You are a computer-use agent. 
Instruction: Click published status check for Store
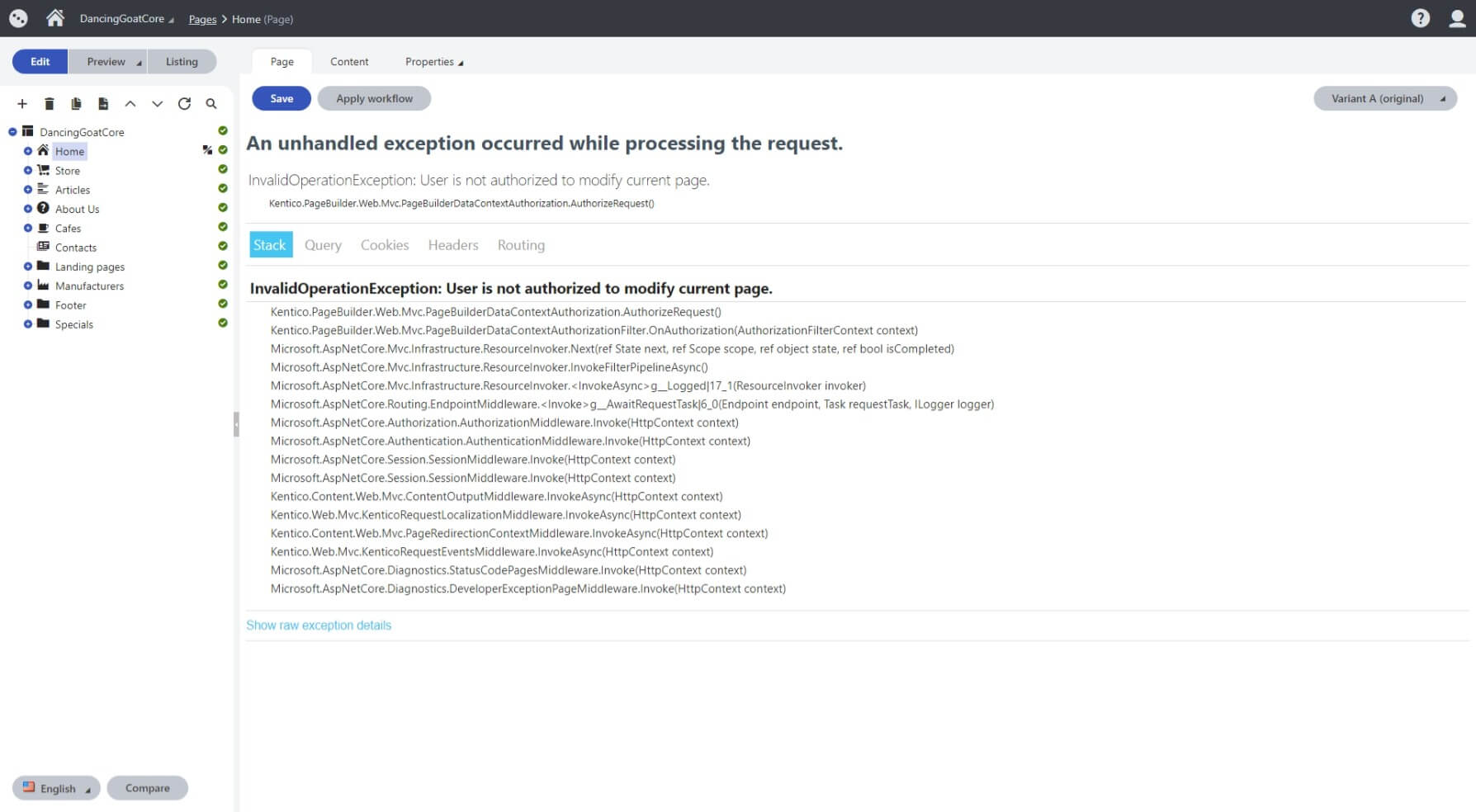(223, 169)
